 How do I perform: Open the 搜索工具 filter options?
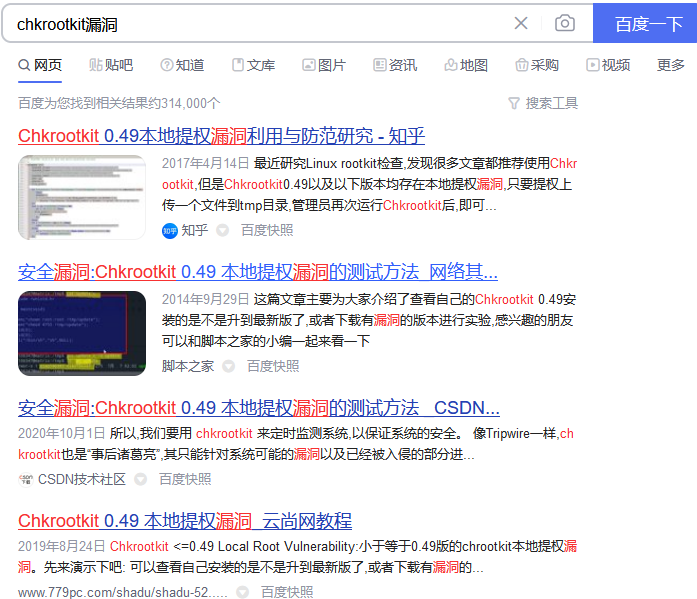coord(543,103)
